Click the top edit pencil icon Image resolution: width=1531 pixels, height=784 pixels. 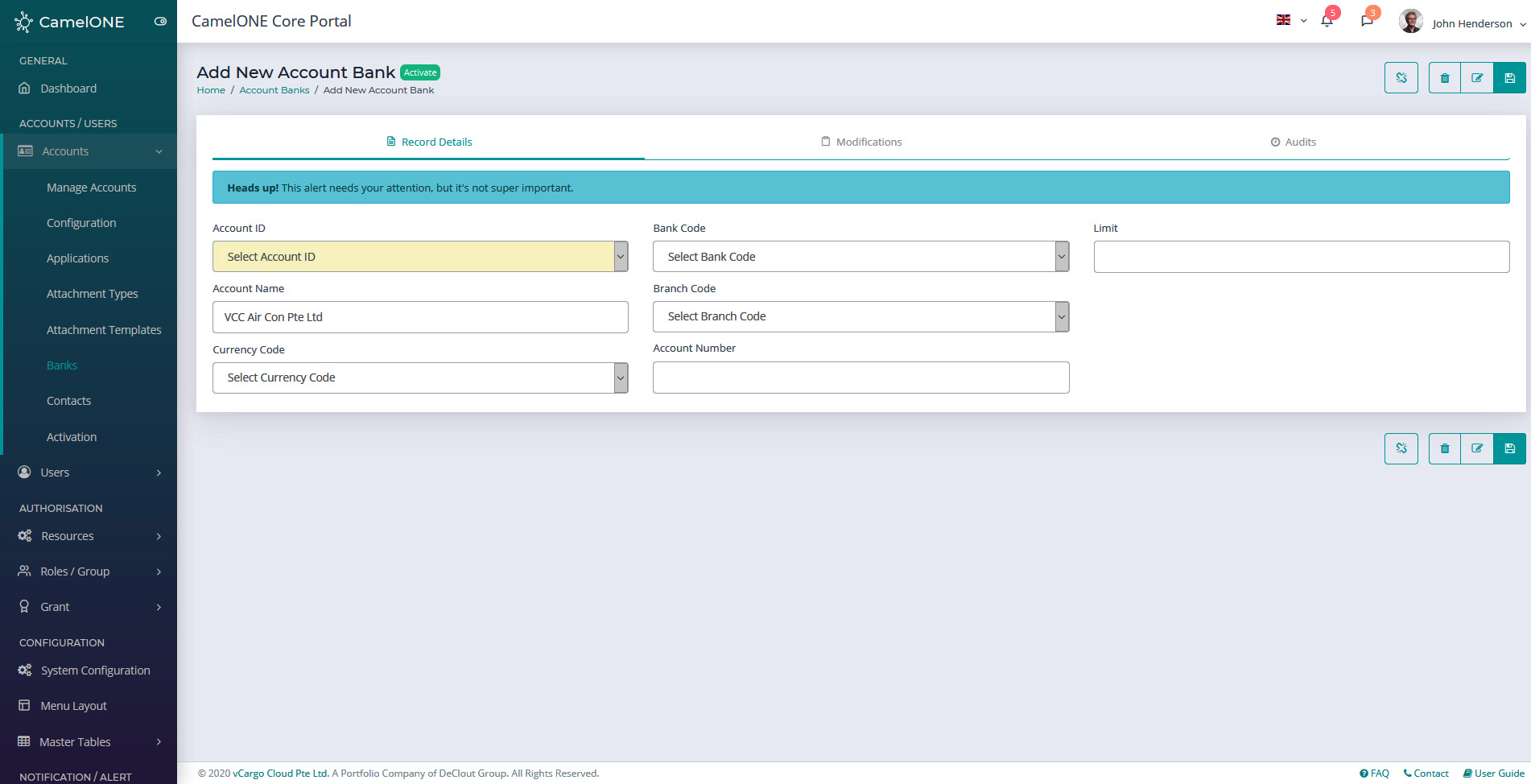(1477, 78)
